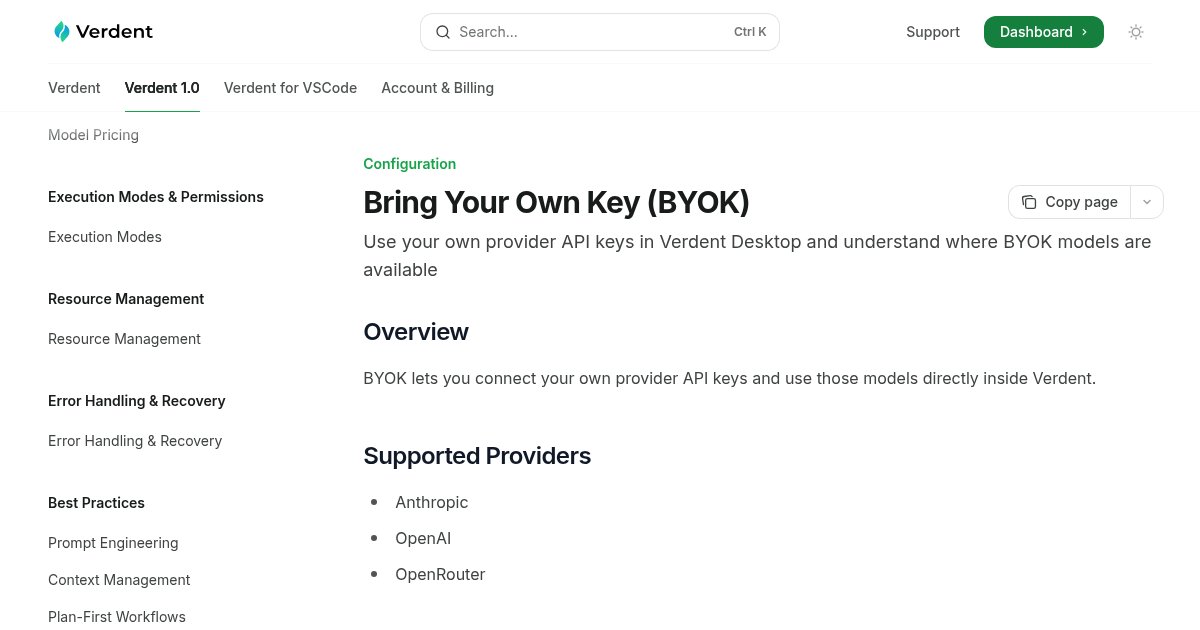Open the Dashboard button
This screenshot has width=1200, height=630.
[1043, 32]
